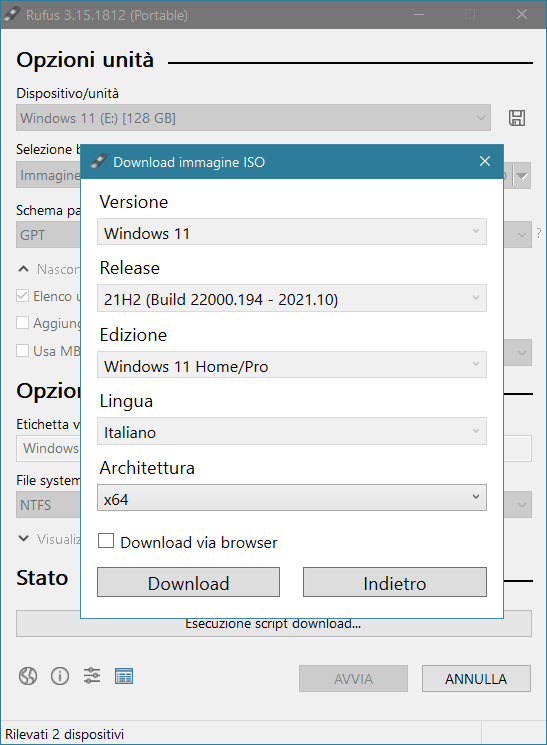Click the Rufus icon in the dialog title

point(98,162)
